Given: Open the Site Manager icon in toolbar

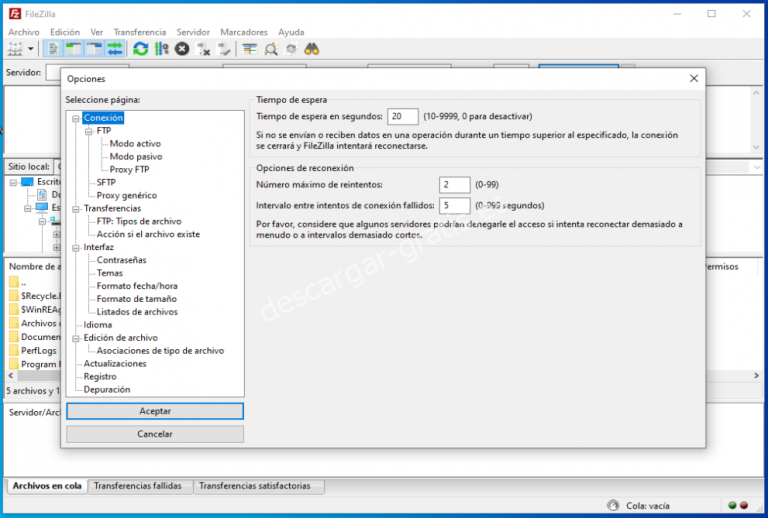Looking at the screenshot, I should point(15,49).
